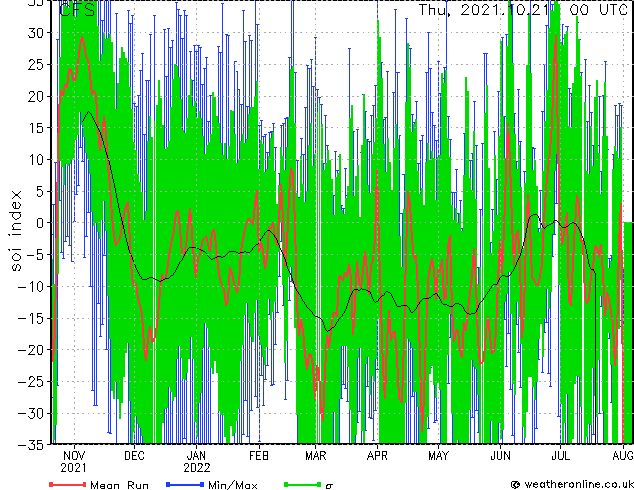
Task: Click the 'JAN 2022' x-axis label
Action: 197,462
